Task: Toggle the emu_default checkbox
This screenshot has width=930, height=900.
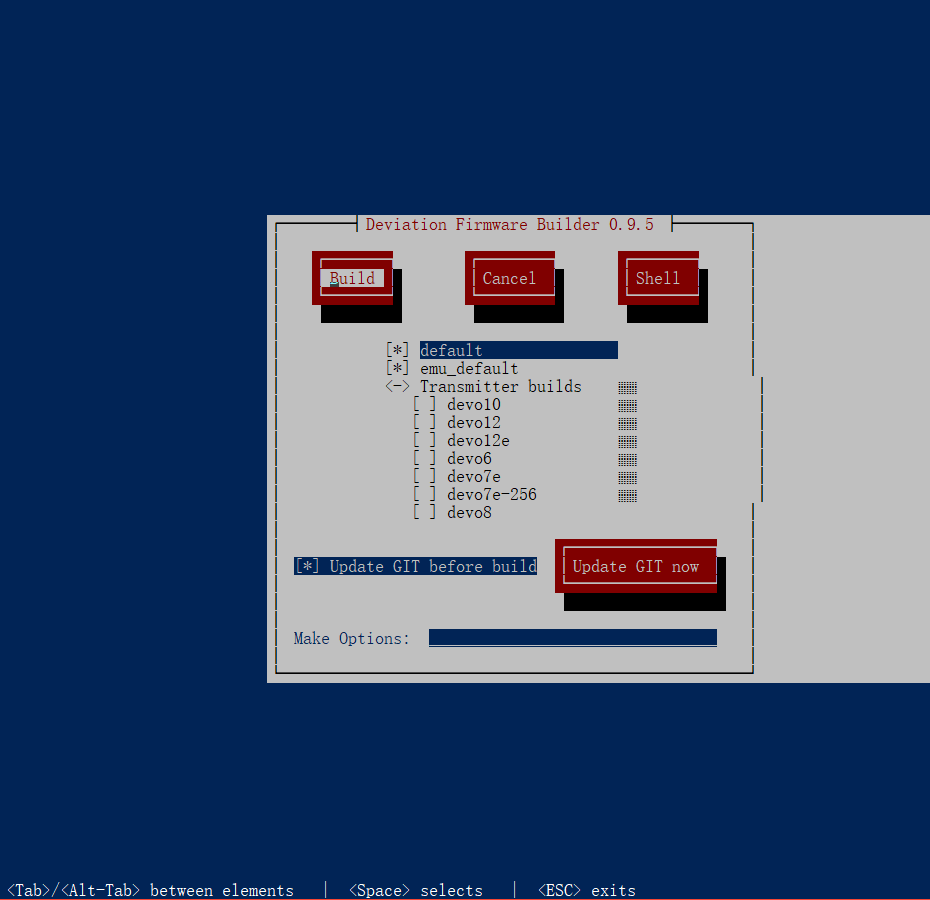Action: point(397,368)
